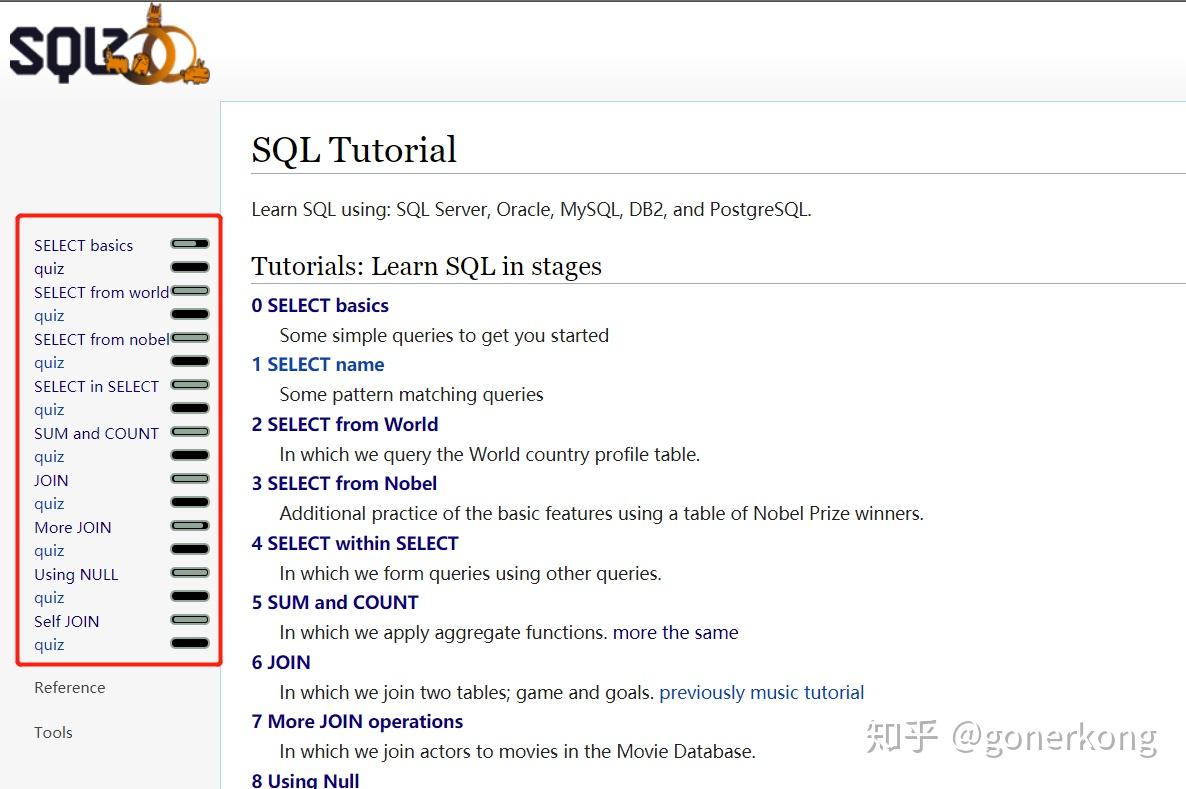Open "SELECT in SELECT" sidebar entry

[96, 386]
